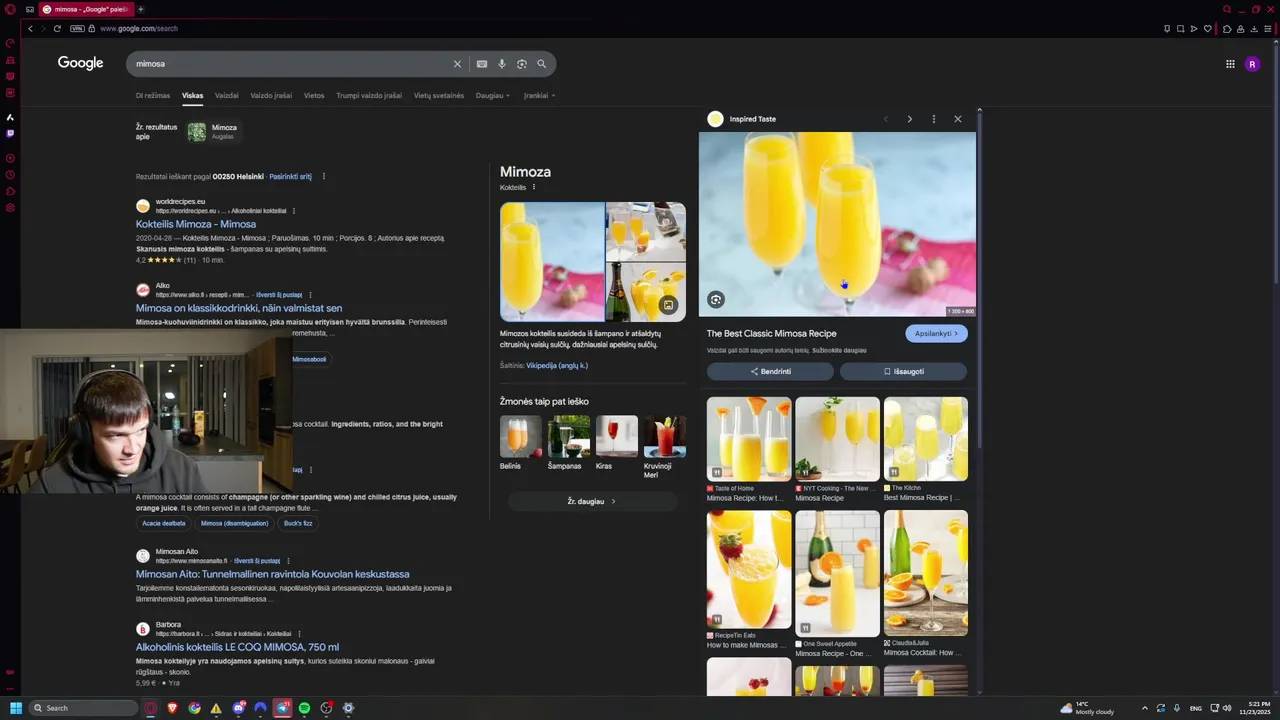Image resolution: width=1280 pixels, height=720 pixels.
Task: Click the Mimoza Augalas chip
Action: (x=213, y=131)
